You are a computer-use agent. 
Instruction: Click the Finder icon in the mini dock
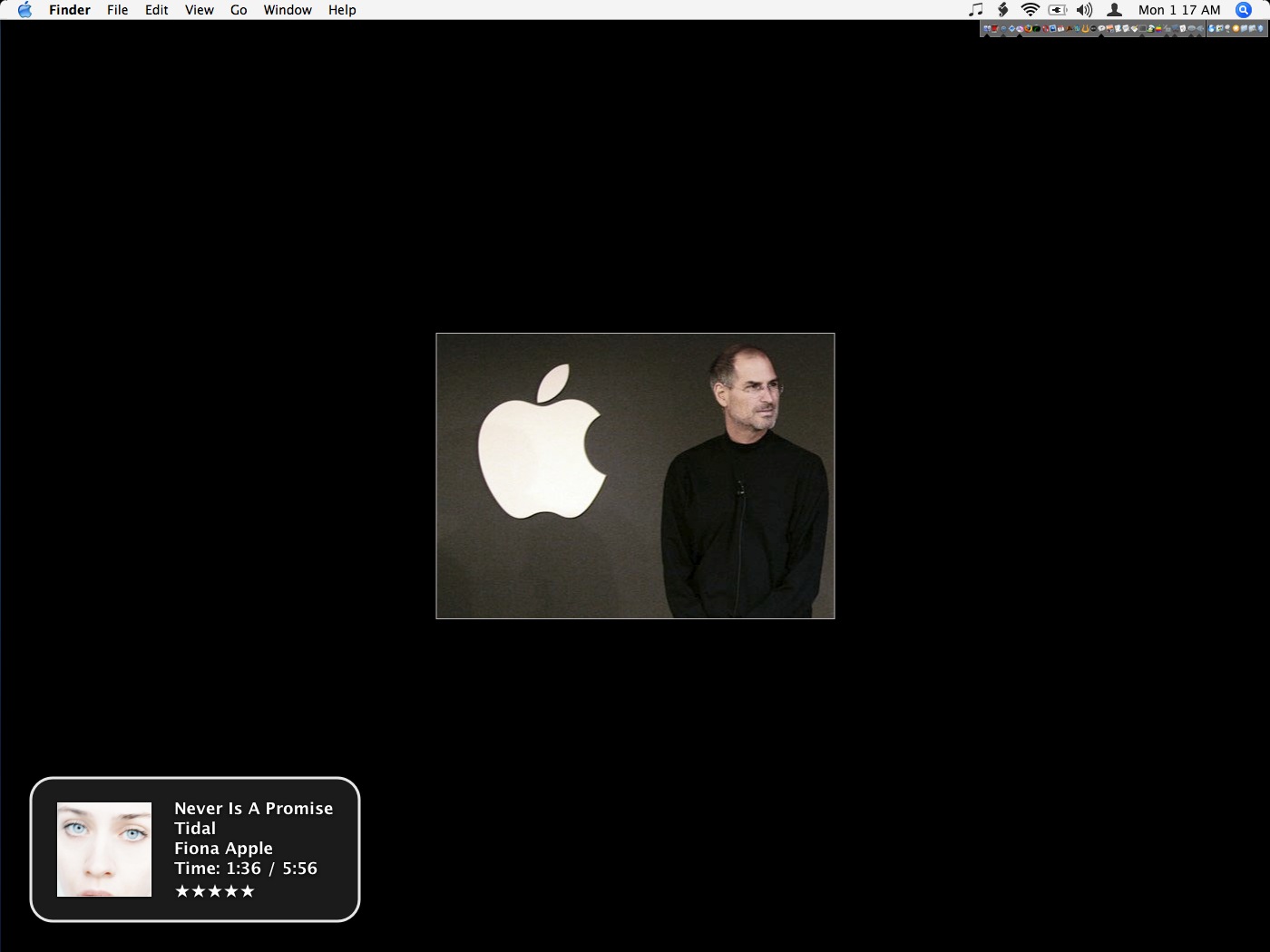pos(986,29)
